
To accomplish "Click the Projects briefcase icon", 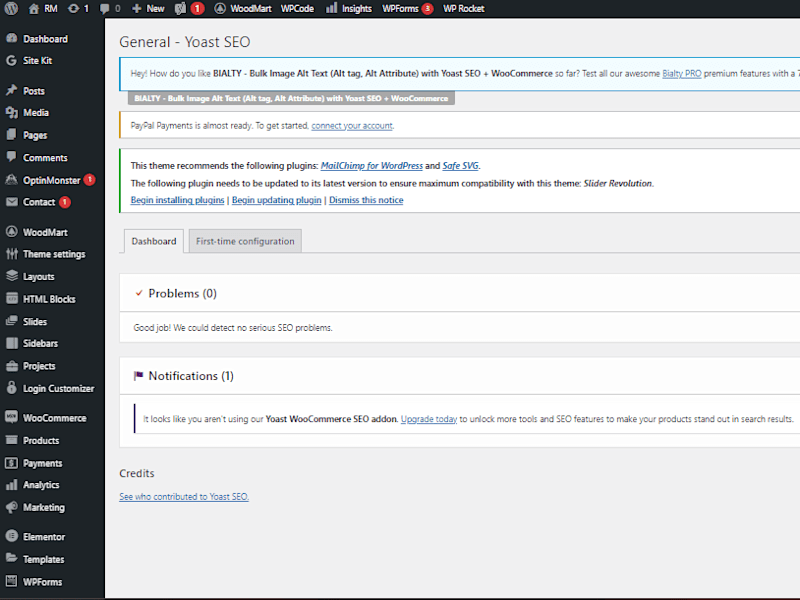I will 12,366.
